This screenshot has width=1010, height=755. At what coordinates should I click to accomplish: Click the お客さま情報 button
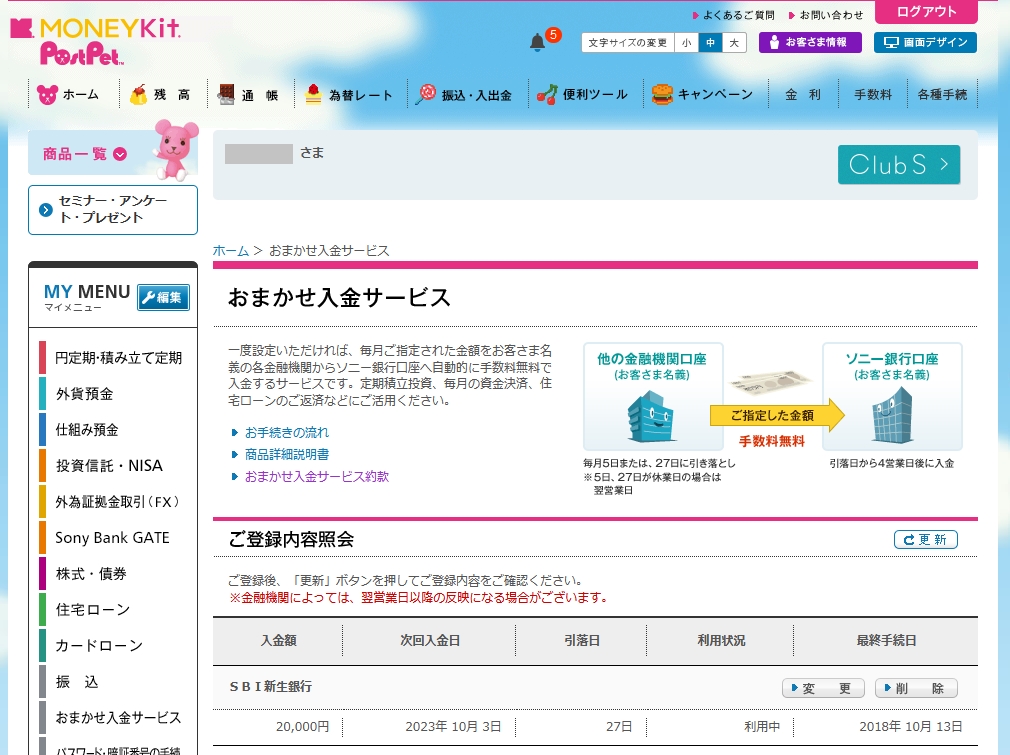tap(810, 43)
